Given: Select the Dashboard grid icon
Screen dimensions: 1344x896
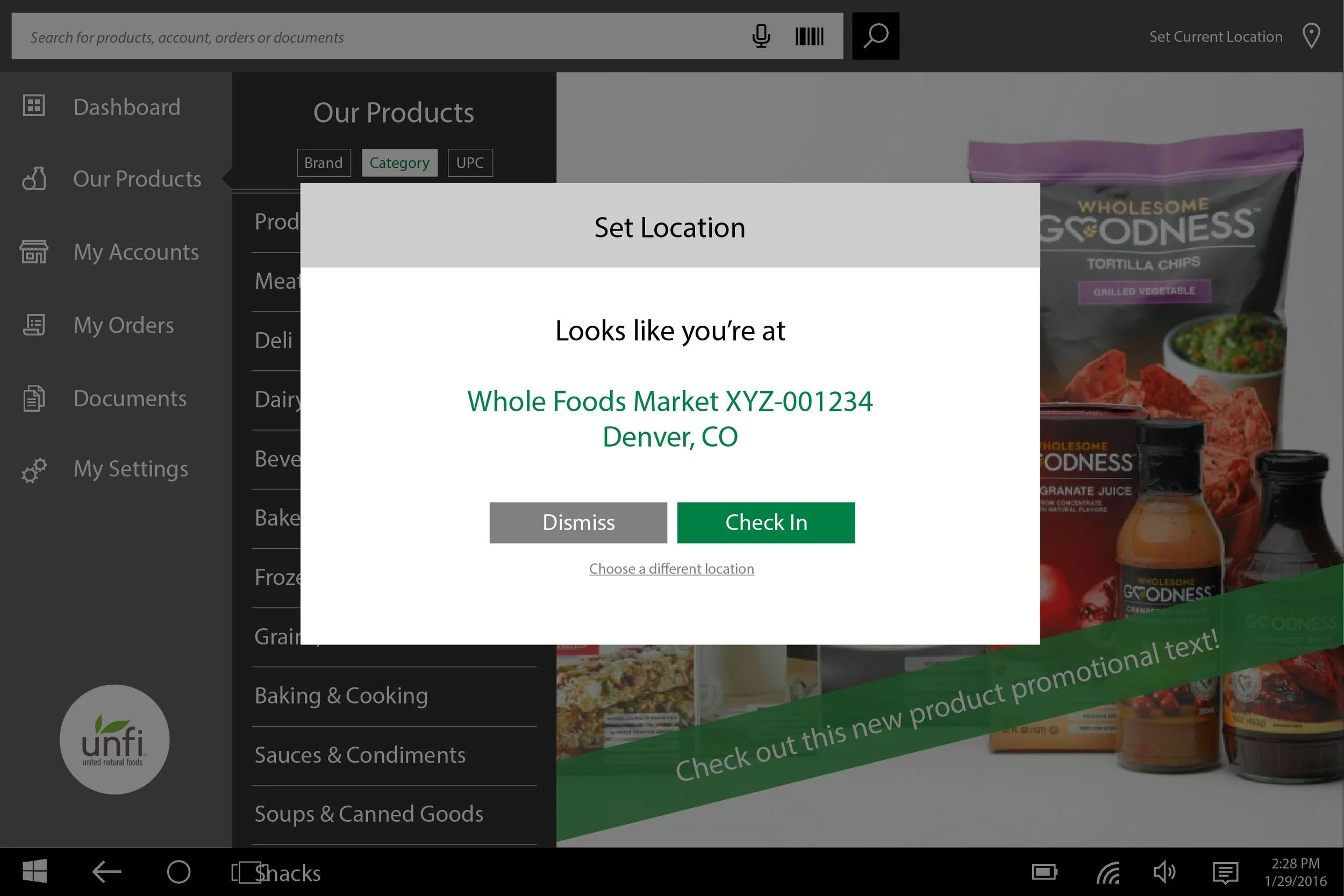Looking at the screenshot, I should (33, 106).
